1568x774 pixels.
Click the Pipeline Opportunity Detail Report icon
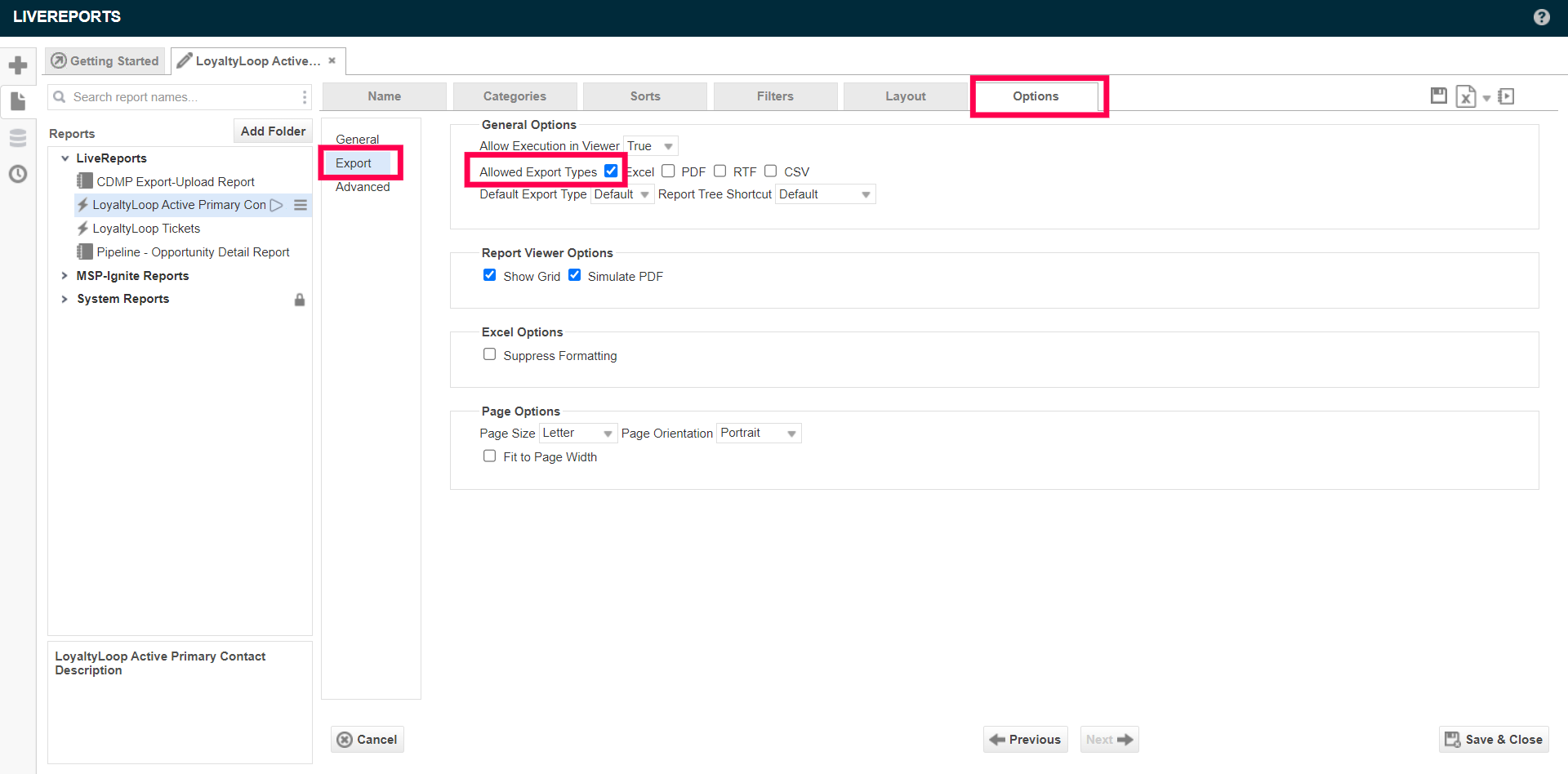point(85,251)
